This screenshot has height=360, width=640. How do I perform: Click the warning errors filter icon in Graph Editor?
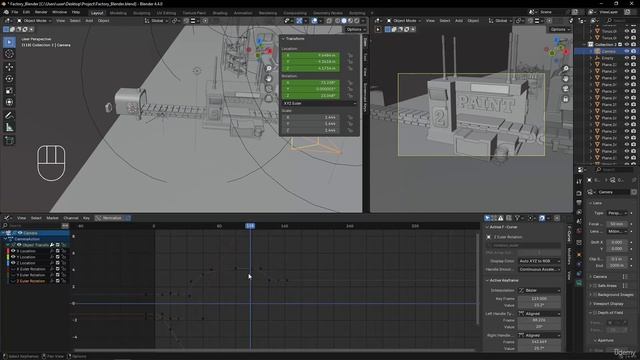click(501, 218)
